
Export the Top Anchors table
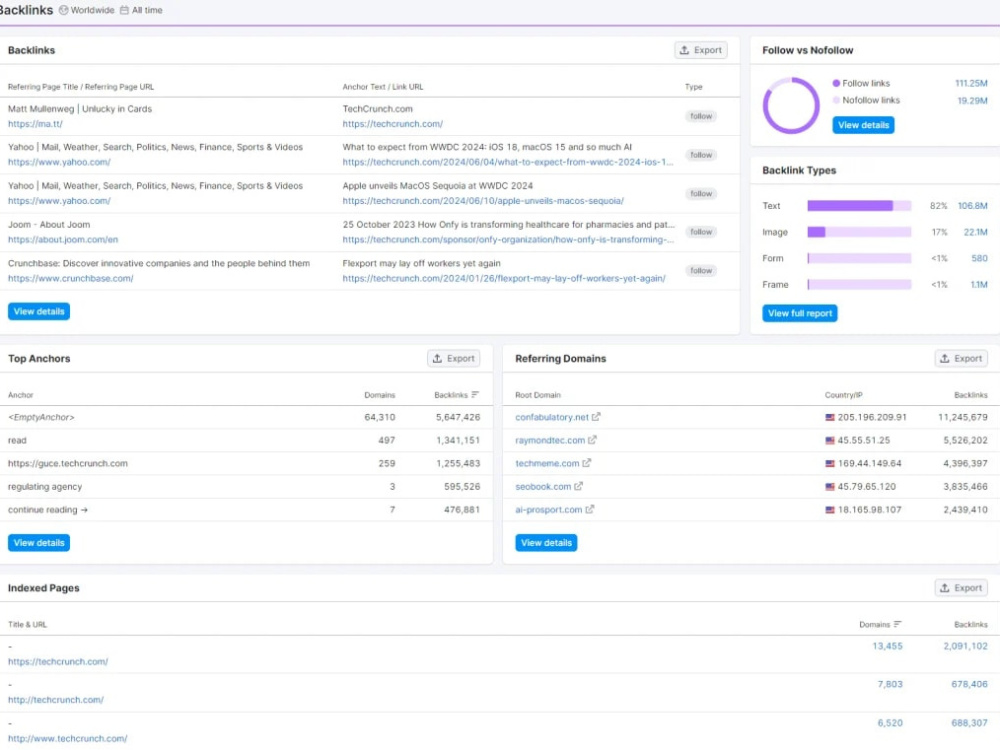pyautogui.click(x=453, y=358)
